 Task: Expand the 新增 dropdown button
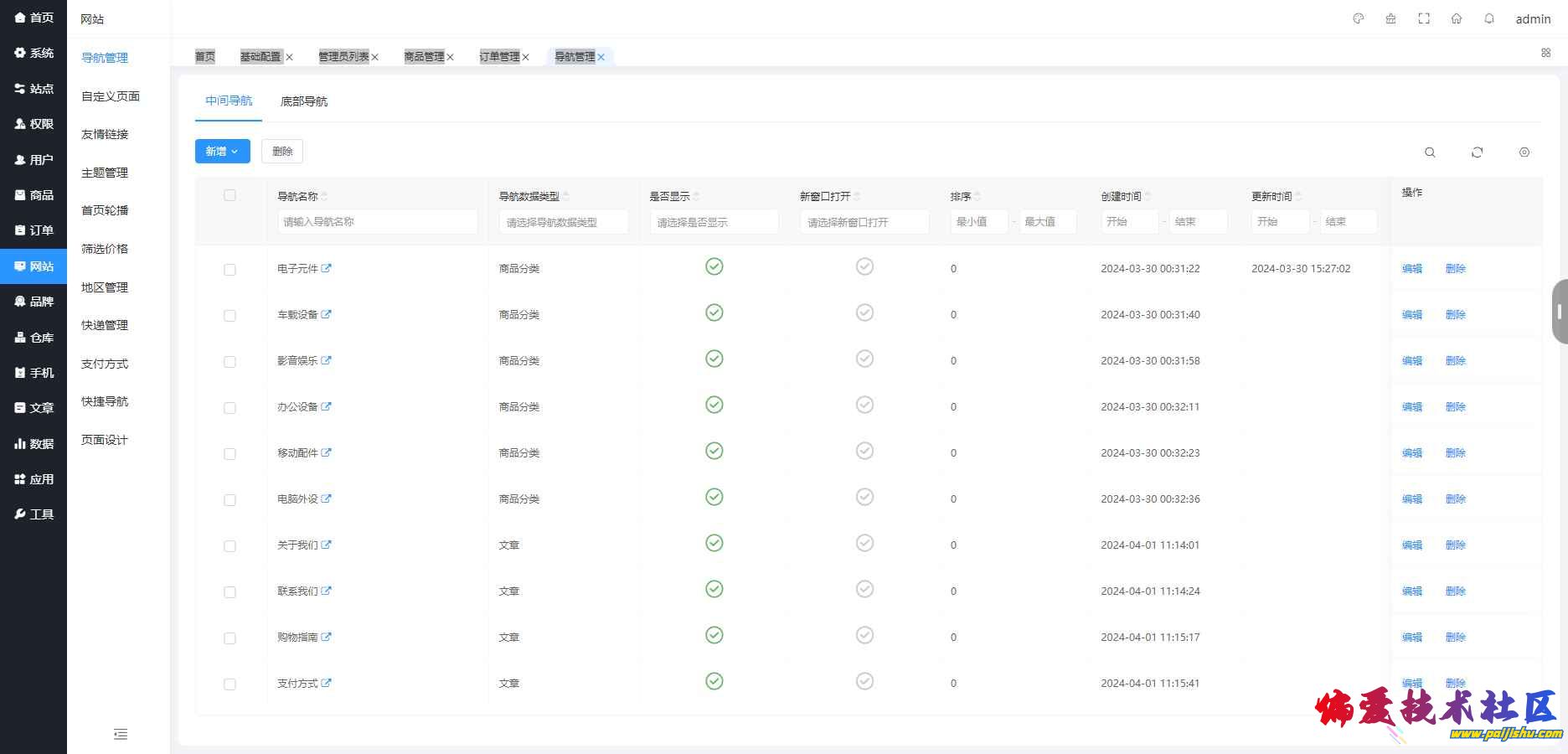tap(223, 152)
